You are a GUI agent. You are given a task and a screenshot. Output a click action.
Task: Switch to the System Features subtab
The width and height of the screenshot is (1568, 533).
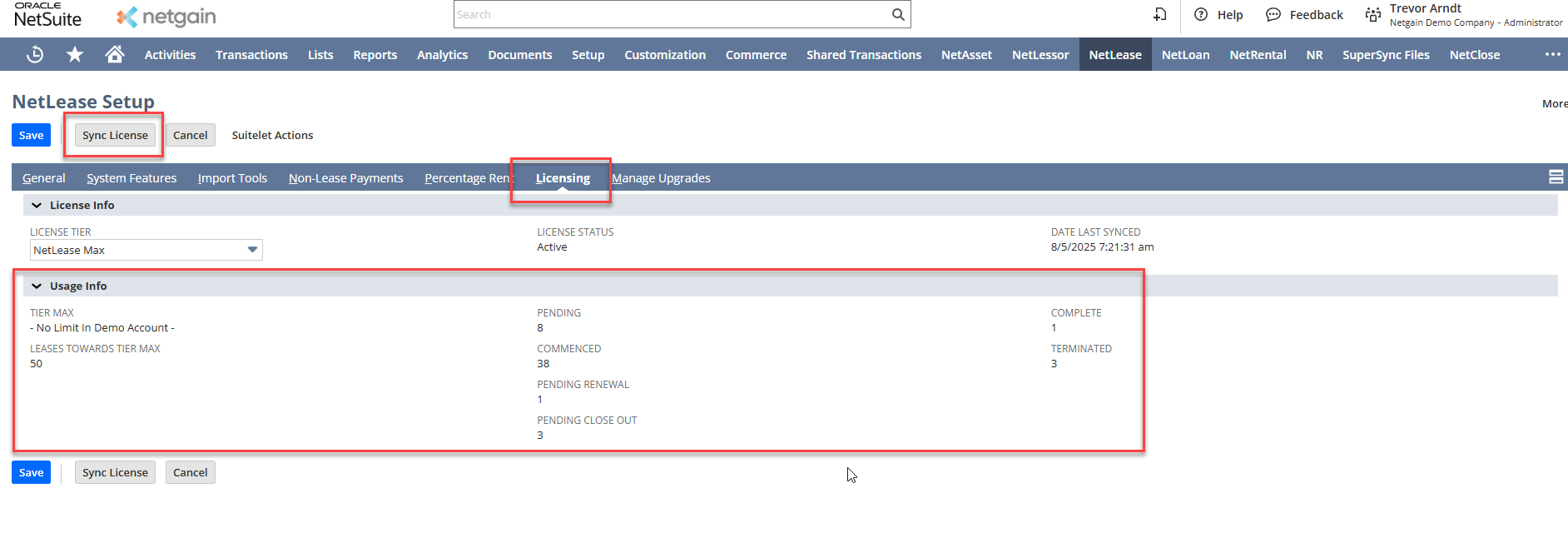point(131,178)
